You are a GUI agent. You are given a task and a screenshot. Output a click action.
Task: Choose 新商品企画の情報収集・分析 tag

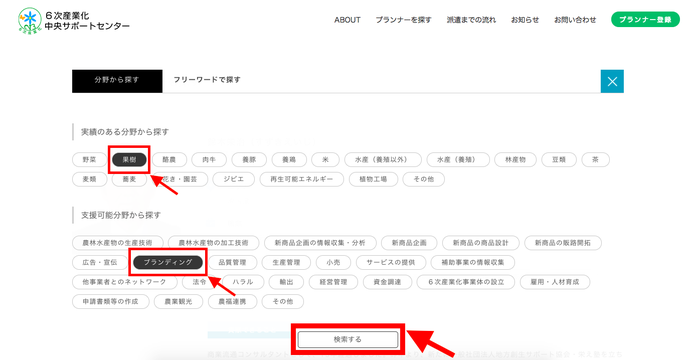click(x=320, y=243)
